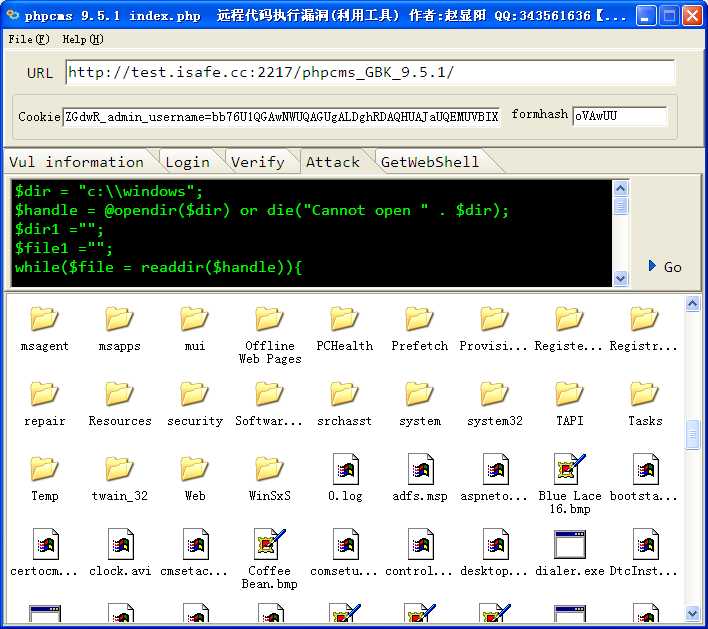This screenshot has height=629, width=708.
Task: Click into the URL input field
Action: [370, 72]
